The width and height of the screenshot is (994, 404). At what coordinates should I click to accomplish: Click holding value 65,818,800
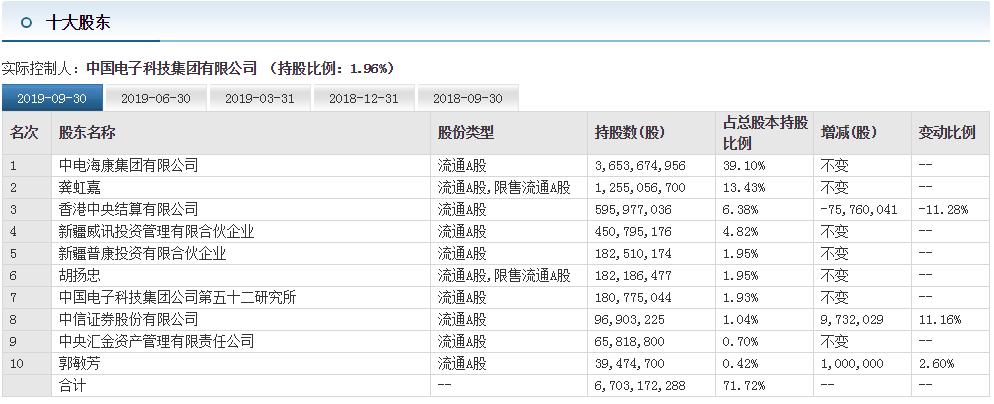point(629,341)
